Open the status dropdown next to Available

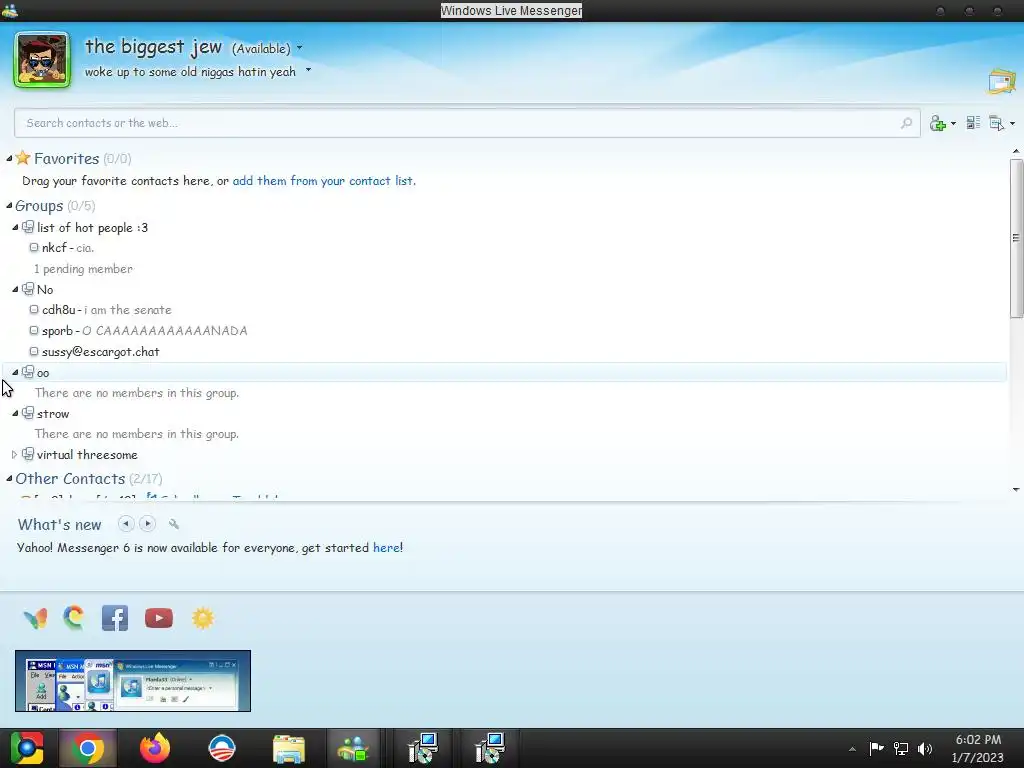click(x=300, y=48)
